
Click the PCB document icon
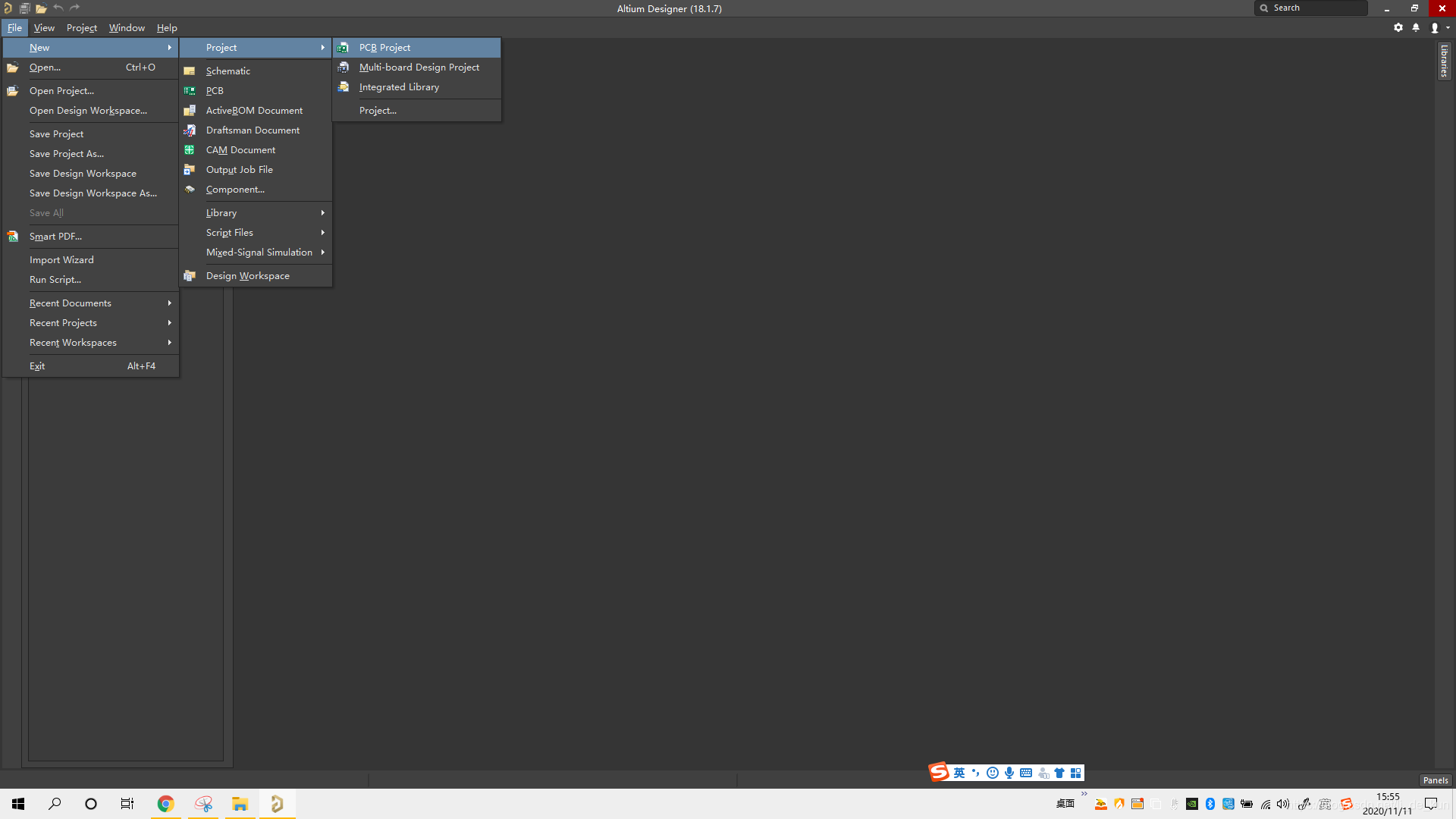(x=190, y=91)
